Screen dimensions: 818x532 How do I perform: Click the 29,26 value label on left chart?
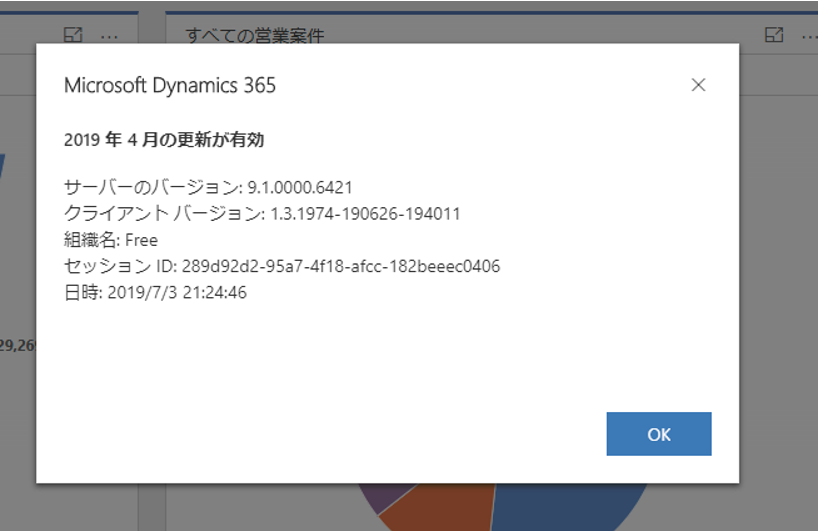17,345
